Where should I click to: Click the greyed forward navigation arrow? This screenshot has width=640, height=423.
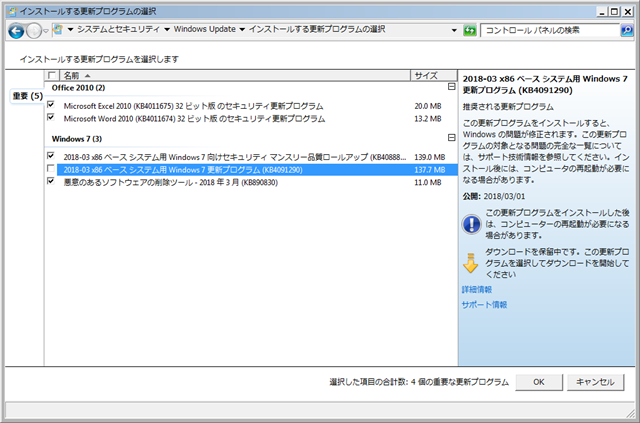(34, 31)
